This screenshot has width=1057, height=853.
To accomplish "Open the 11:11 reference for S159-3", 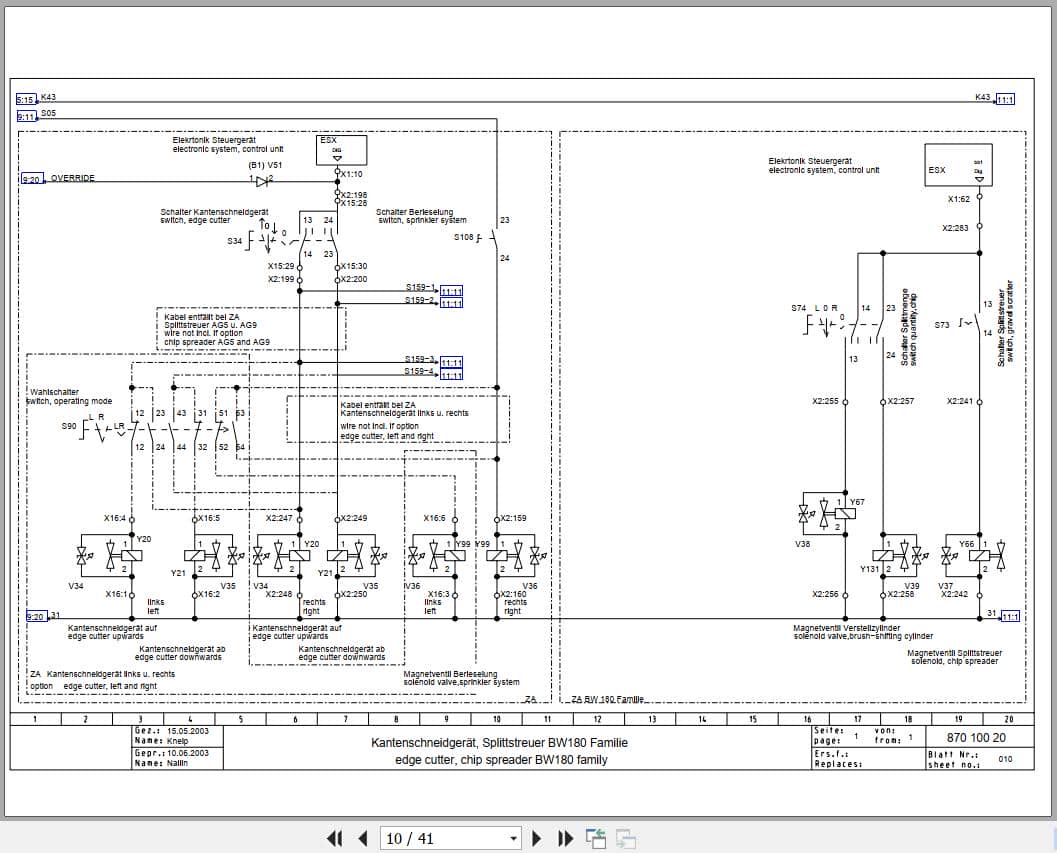I will point(452,363).
